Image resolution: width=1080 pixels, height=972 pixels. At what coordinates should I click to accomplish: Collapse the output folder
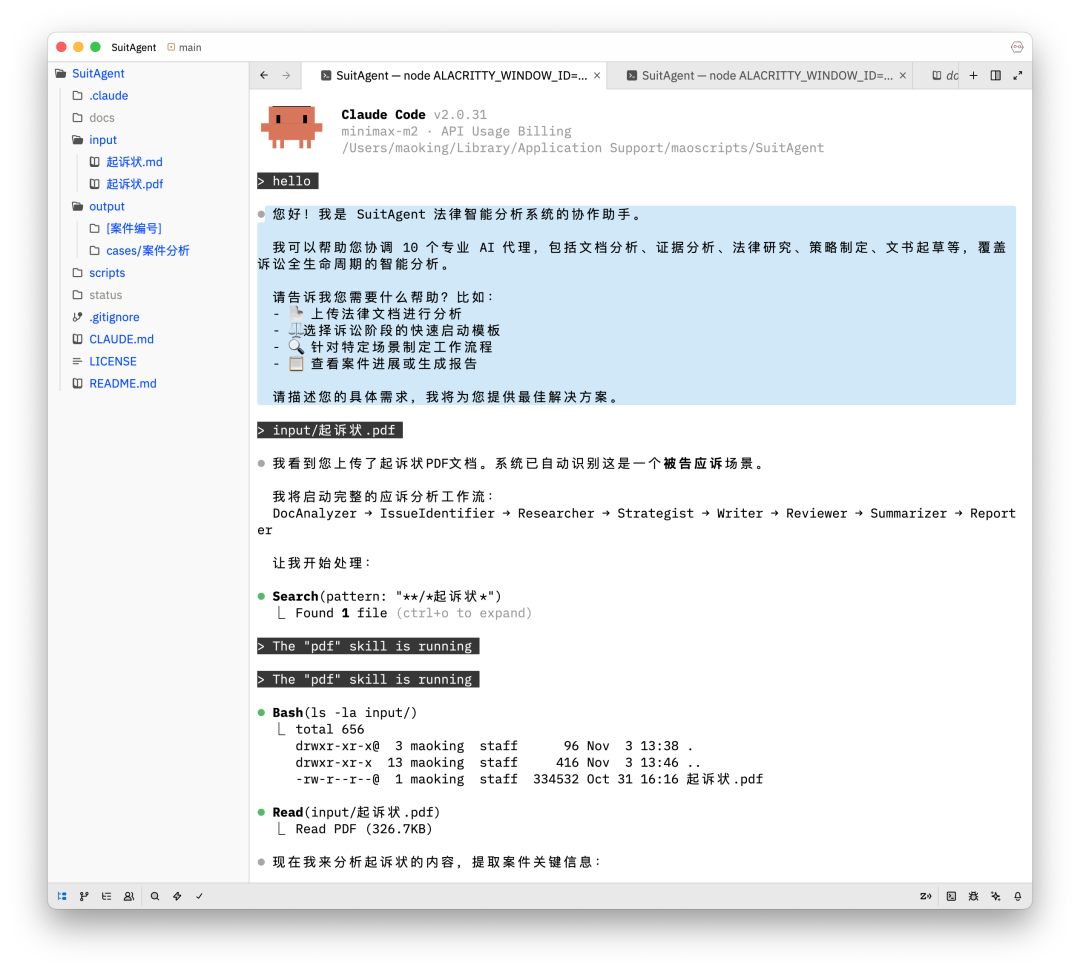107,206
